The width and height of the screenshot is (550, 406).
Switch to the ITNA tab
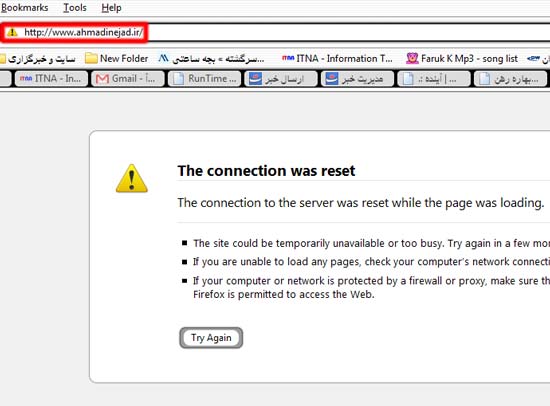51,79
